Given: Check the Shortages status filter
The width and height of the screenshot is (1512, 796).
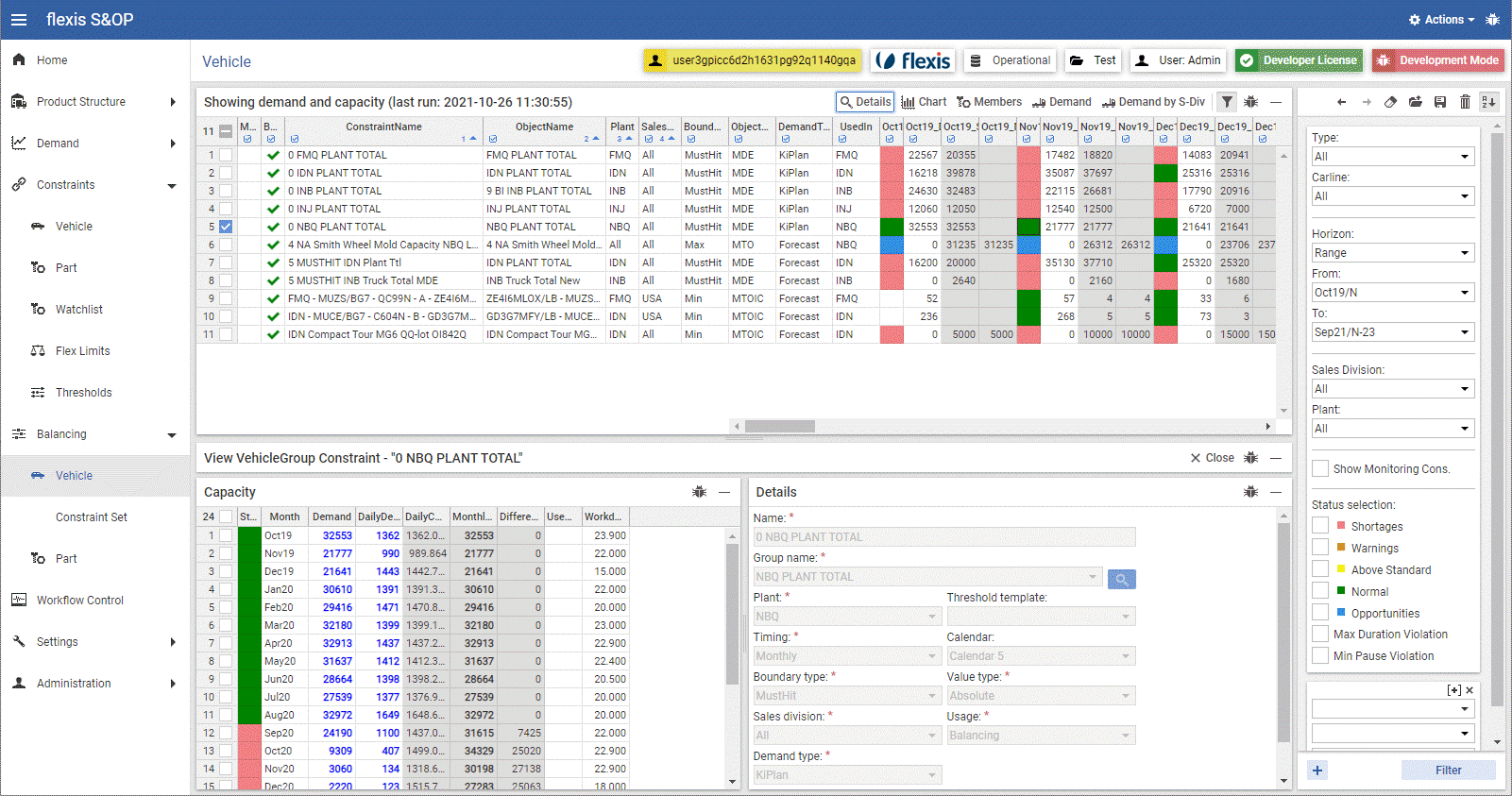Looking at the screenshot, I should tap(1320, 526).
